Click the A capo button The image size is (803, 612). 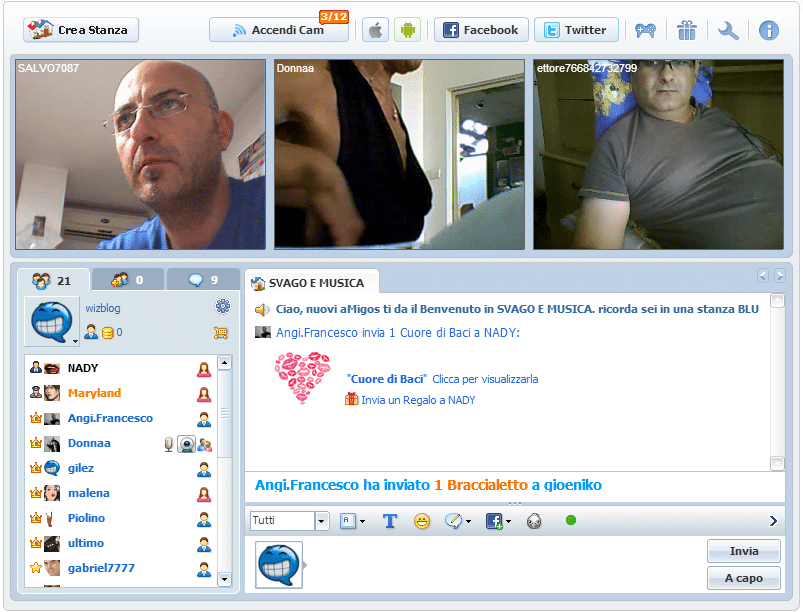click(744, 578)
